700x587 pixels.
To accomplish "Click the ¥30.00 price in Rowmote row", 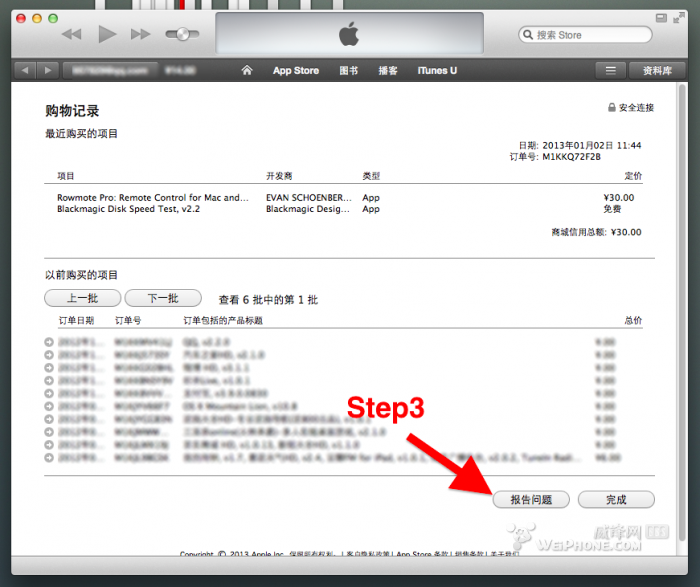I will pos(619,197).
